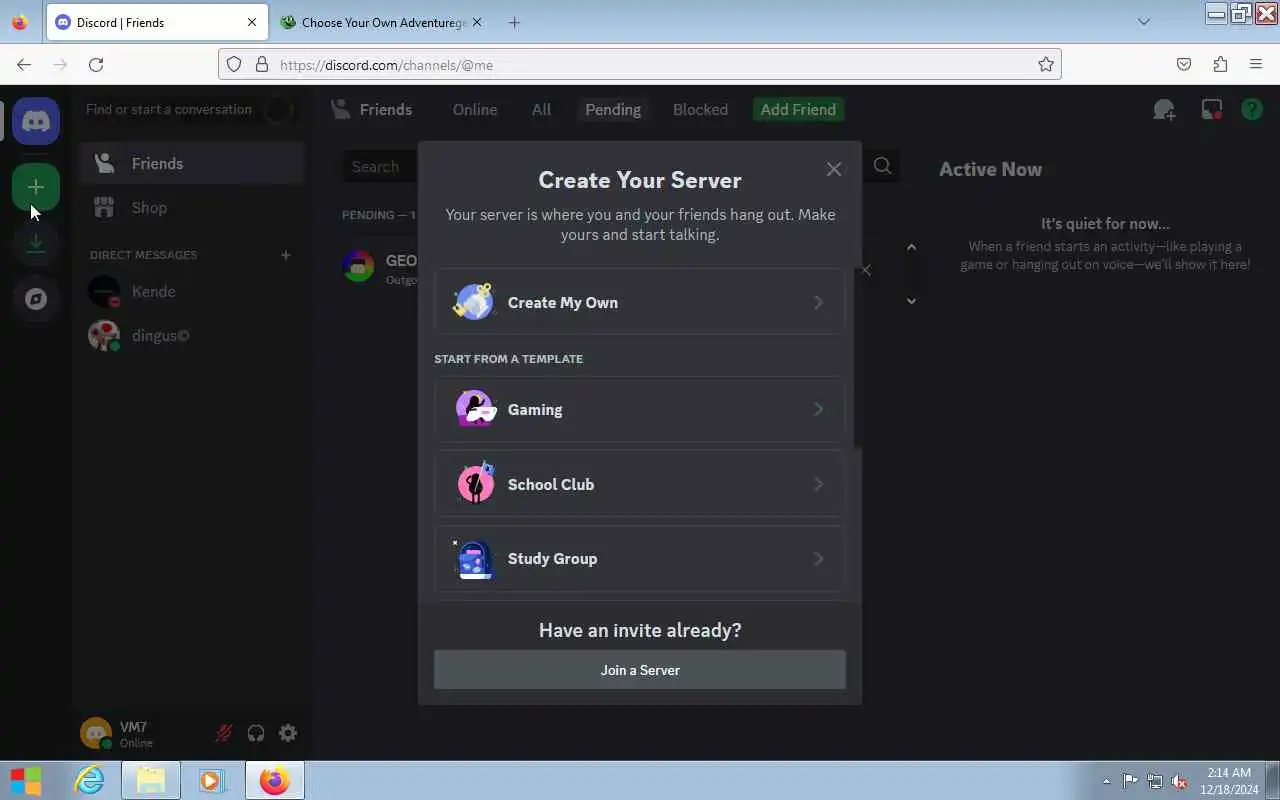1280x800 pixels.
Task: Click the Study Group backpack icon
Action: click(x=474, y=559)
